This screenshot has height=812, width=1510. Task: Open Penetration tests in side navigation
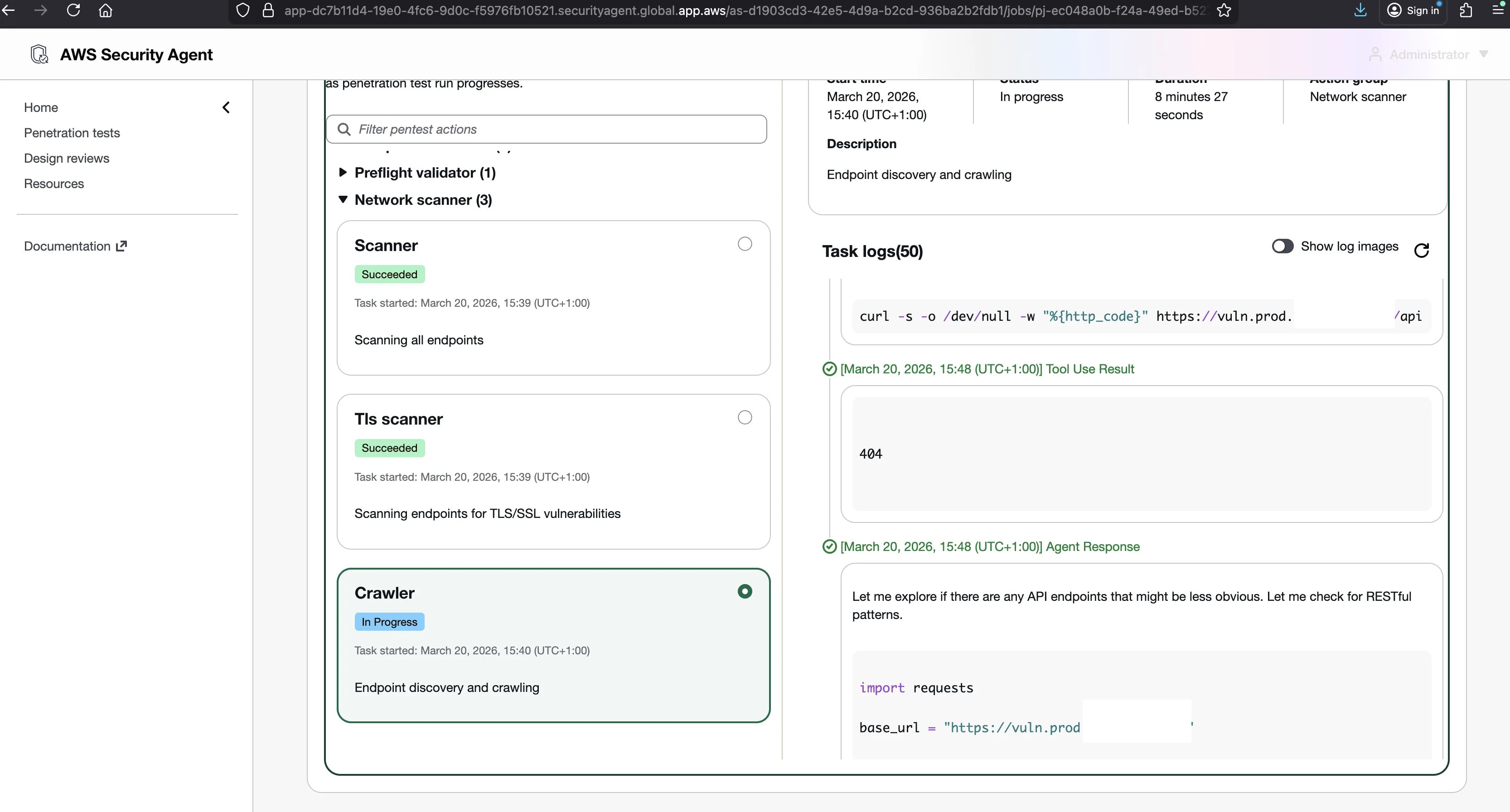point(72,133)
